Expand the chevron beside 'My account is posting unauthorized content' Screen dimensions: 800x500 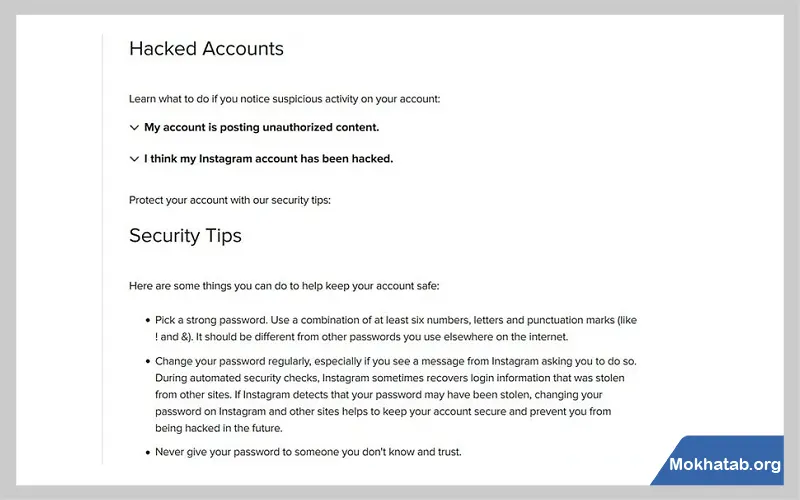pos(134,128)
